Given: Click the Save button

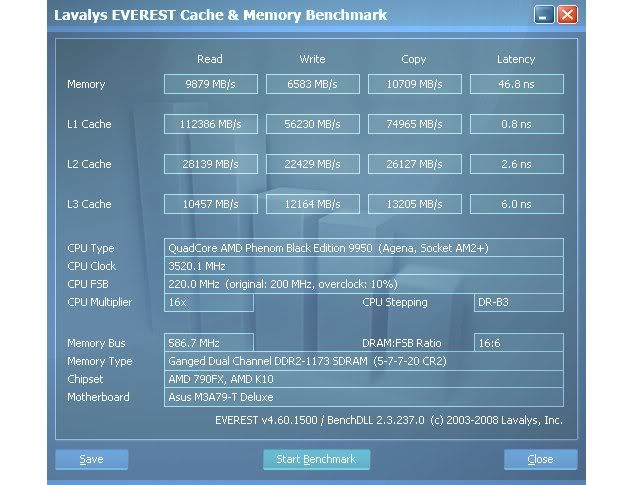Looking at the screenshot, I should (92, 460).
